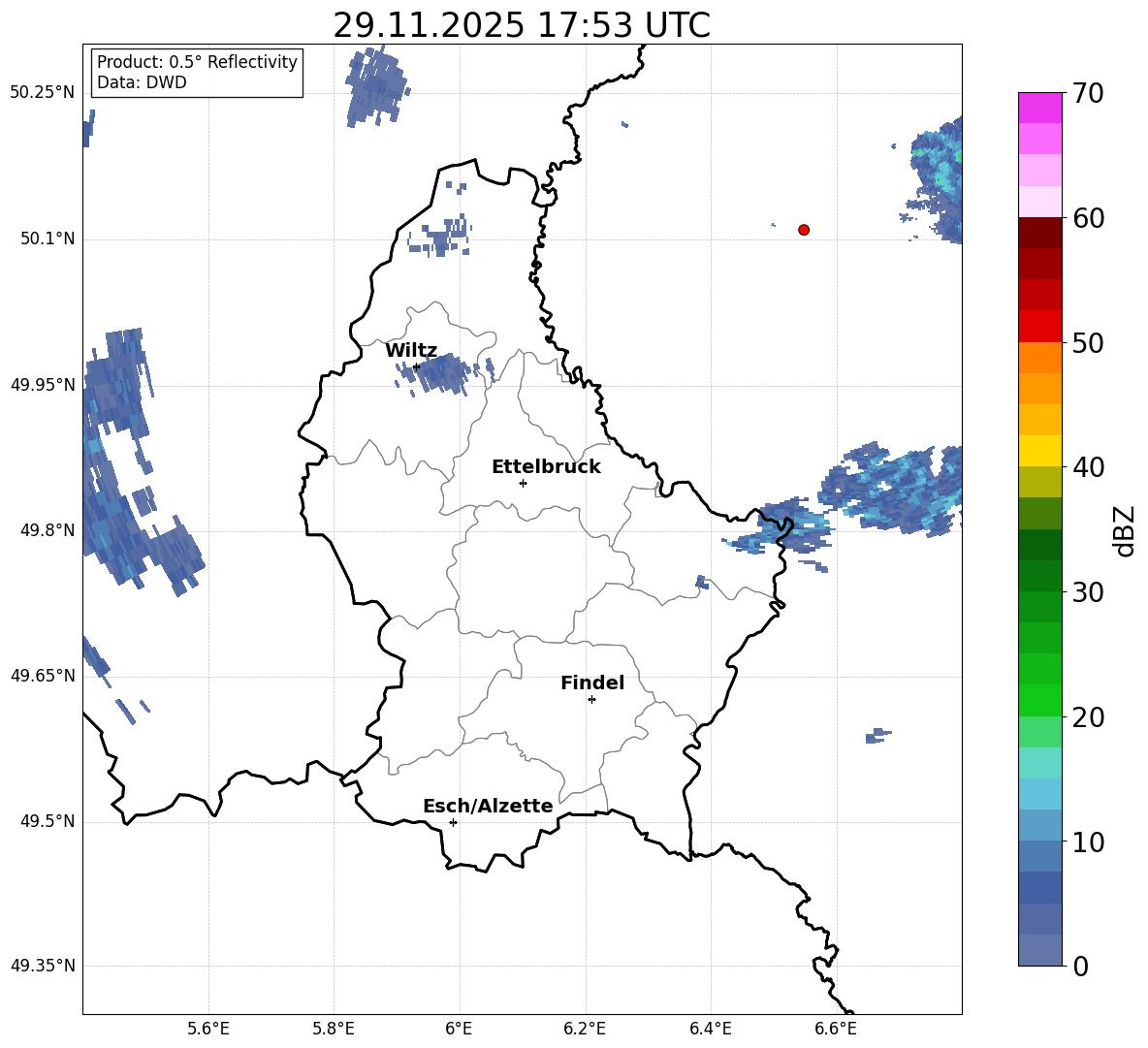1148x1048 pixels.
Task: Click the bright red colorbar segment above 50 dBZ
Action: [x=1040, y=327]
